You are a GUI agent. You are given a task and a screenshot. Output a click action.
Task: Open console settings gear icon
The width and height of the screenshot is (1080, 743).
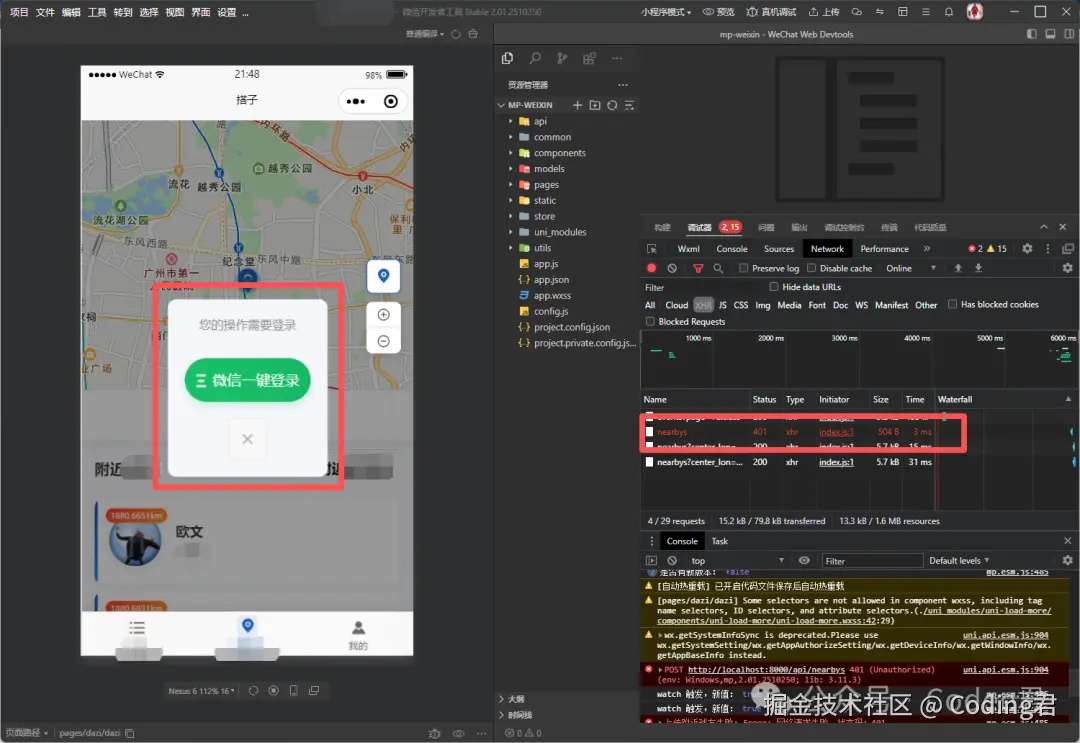[1068, 561]
